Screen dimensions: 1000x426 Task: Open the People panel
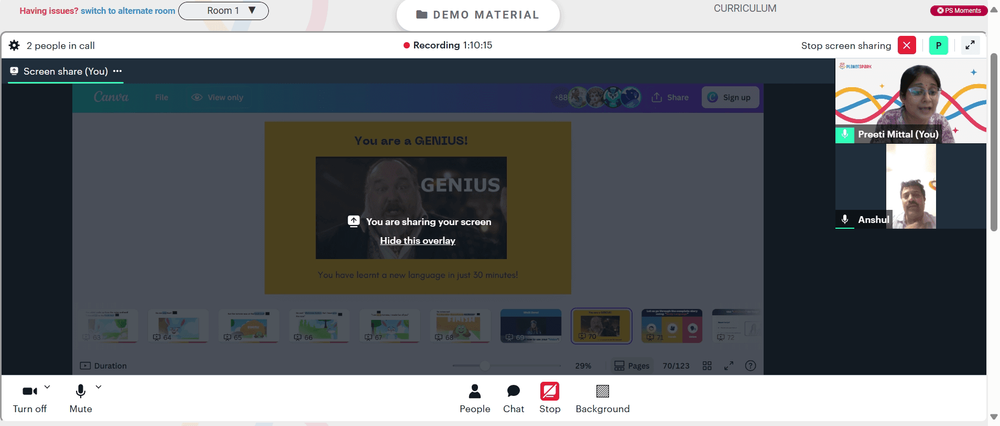tap(474, 399)
